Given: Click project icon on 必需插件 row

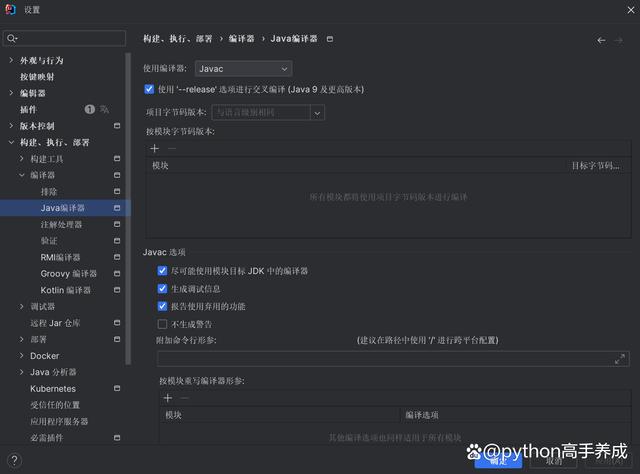Looking at the screenshot, I should pyautogui.click(x=117, y=438).
